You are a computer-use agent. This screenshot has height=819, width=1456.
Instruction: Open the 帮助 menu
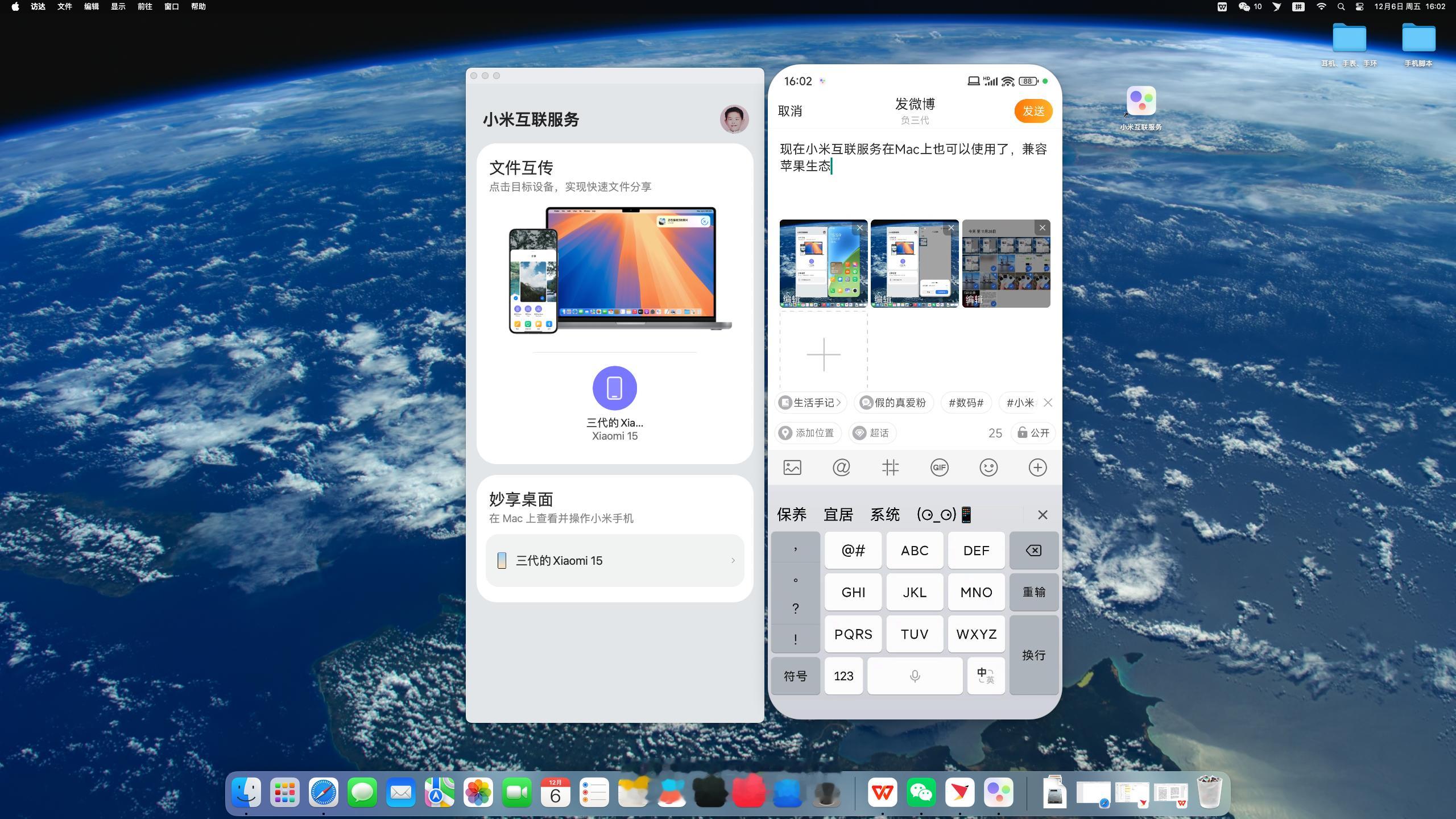click(x=198, y=7)
